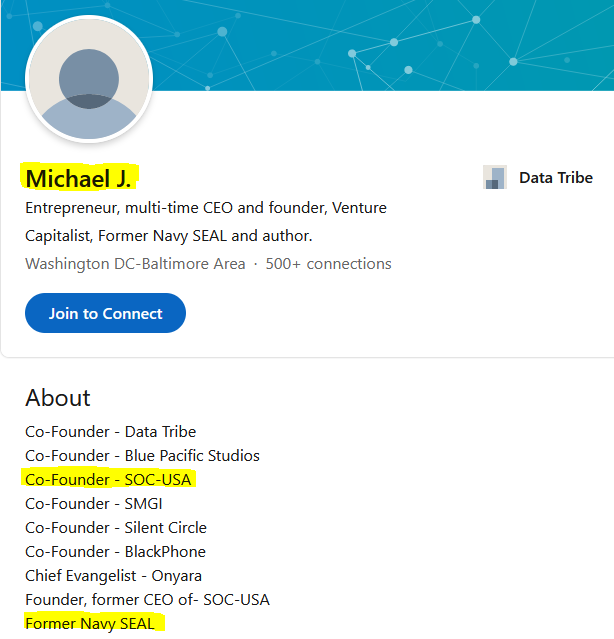Select the Co-Founder - SMGI line
The image size is (614, 639).
[94, 504]
